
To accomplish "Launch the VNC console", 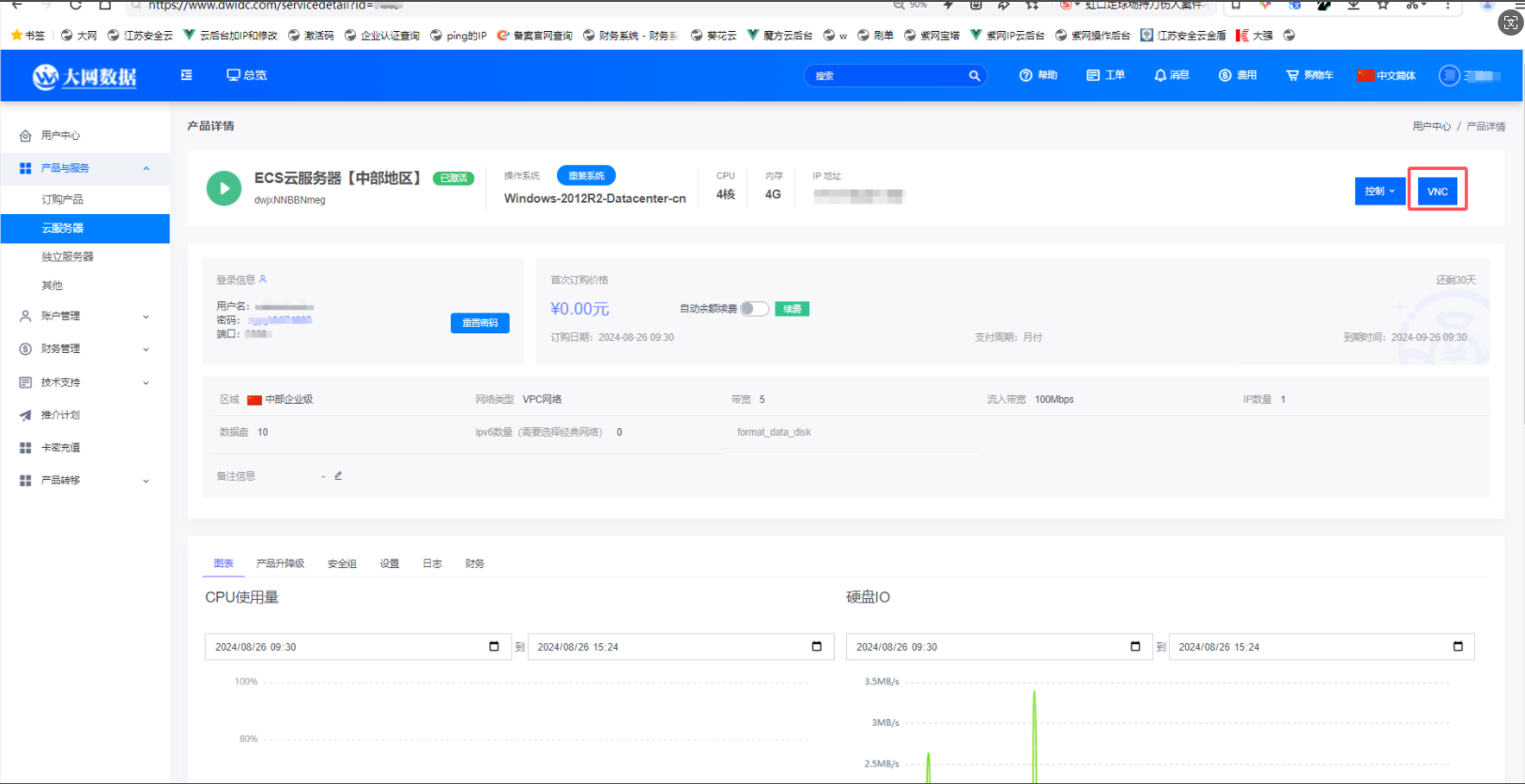I will tap(1438, 192).
